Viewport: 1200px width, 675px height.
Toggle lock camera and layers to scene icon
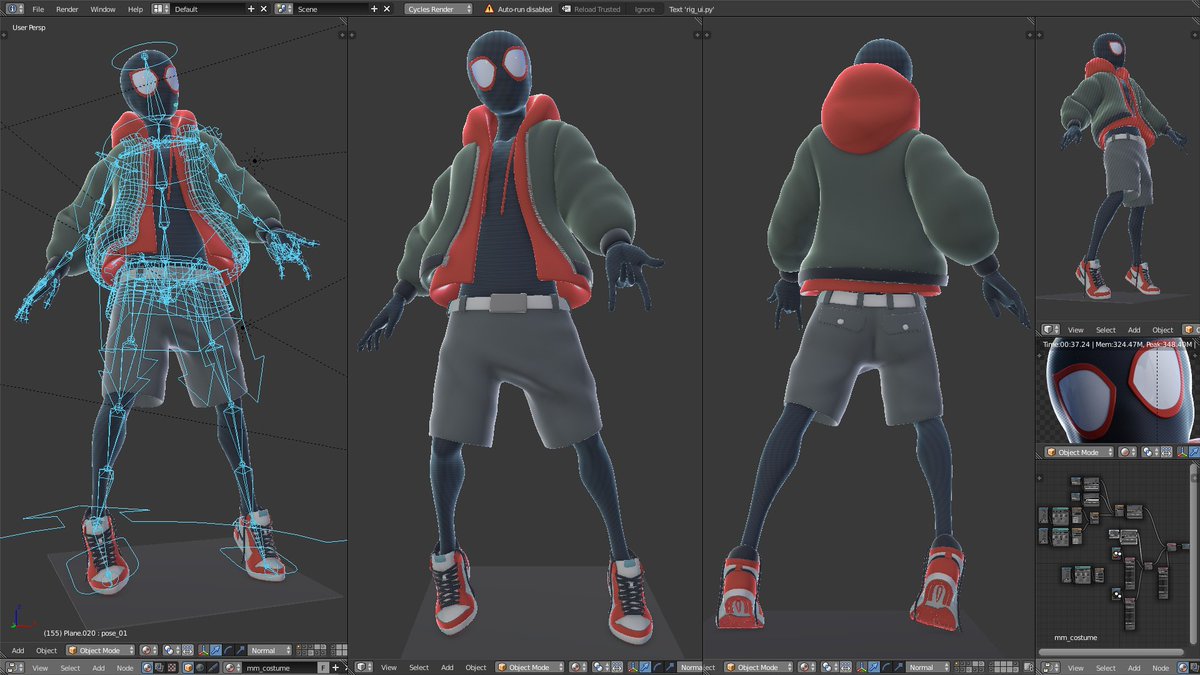[1027, 667]
